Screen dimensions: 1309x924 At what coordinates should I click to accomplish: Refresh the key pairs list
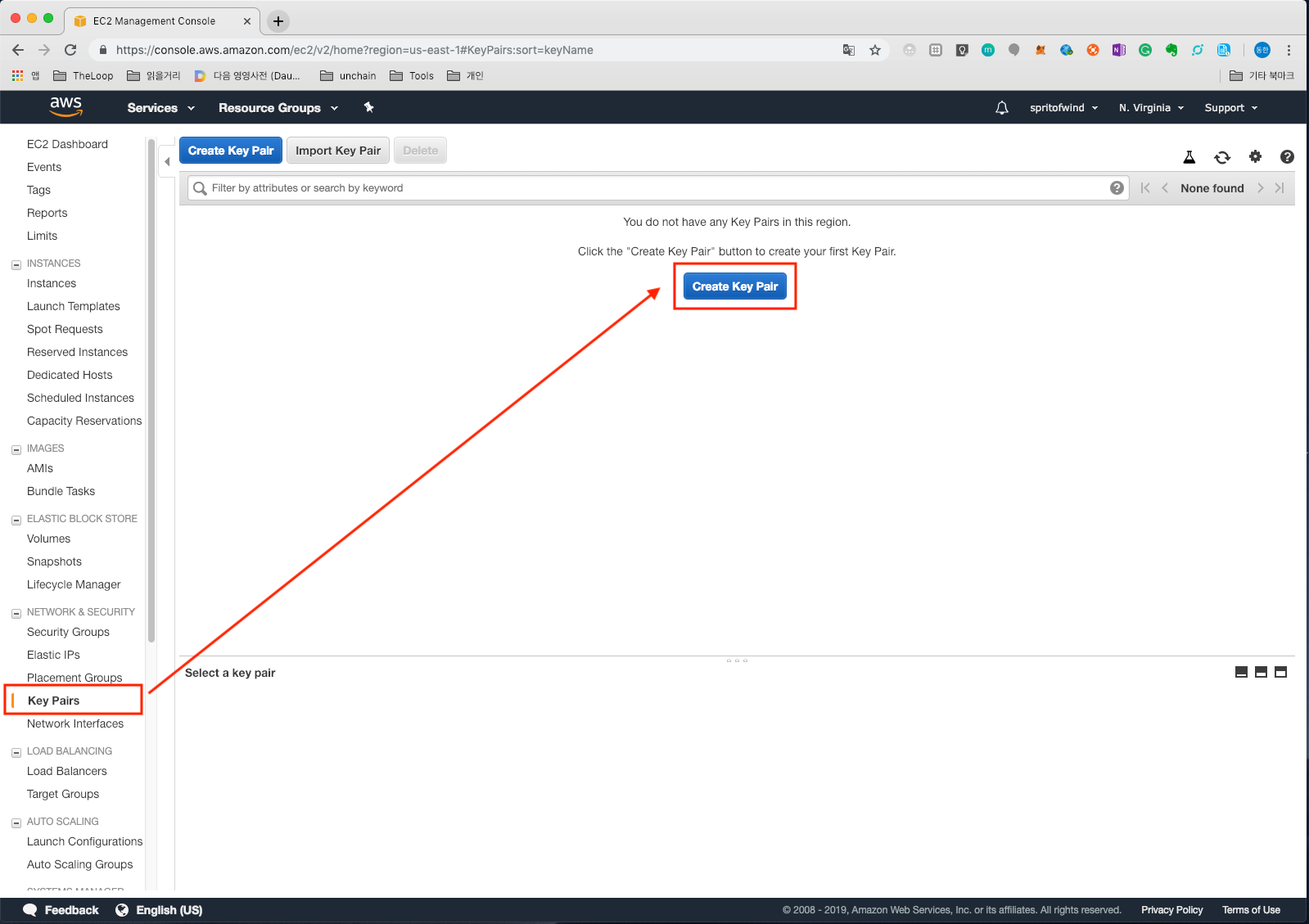pos(1222,157)
